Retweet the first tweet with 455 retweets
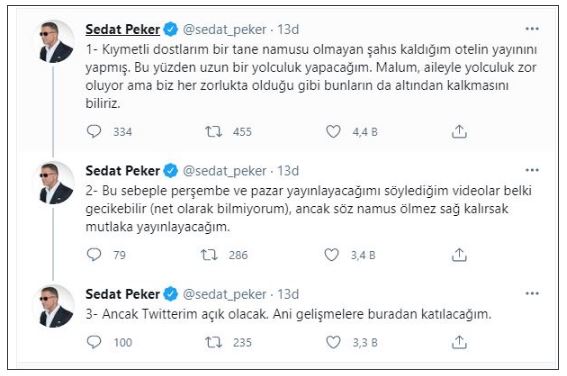 point(214,132)
